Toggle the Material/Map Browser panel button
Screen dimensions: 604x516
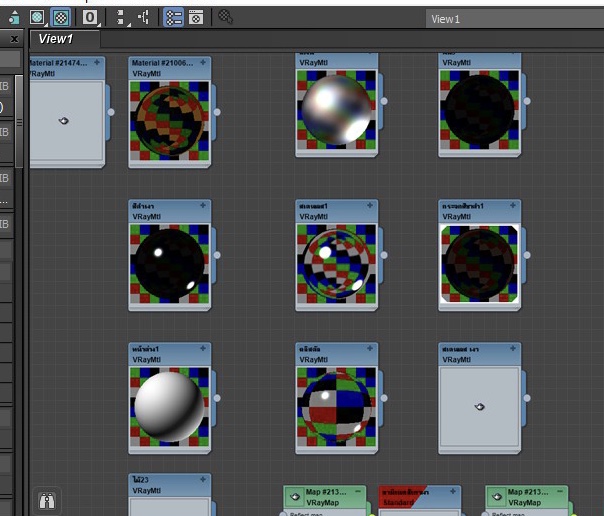(173, 17)
